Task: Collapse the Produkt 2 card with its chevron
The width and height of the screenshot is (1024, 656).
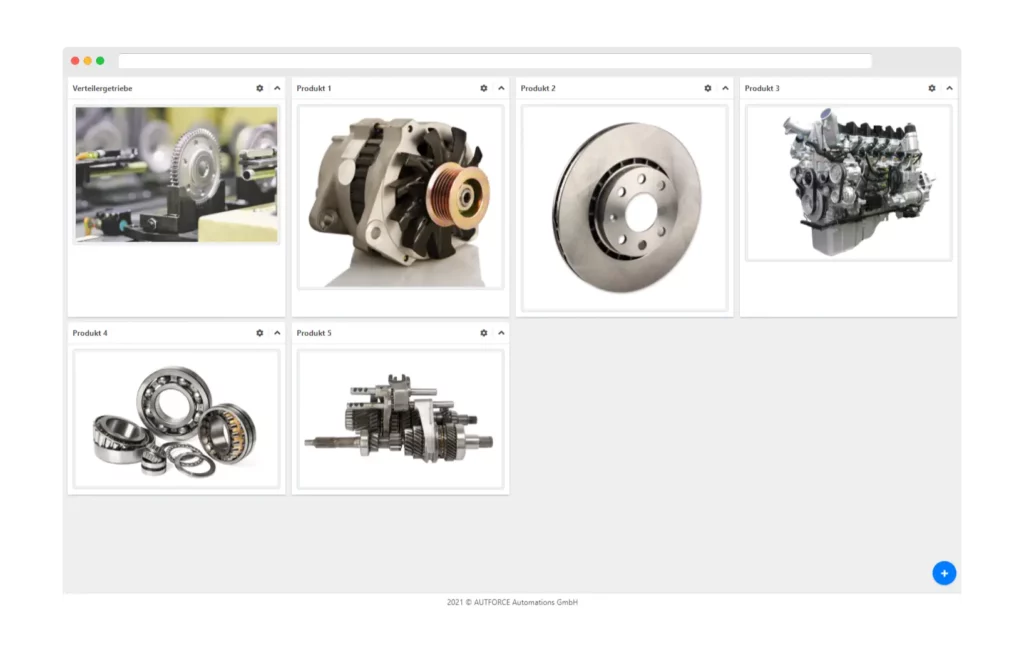Action: click(x=725, y=88)
